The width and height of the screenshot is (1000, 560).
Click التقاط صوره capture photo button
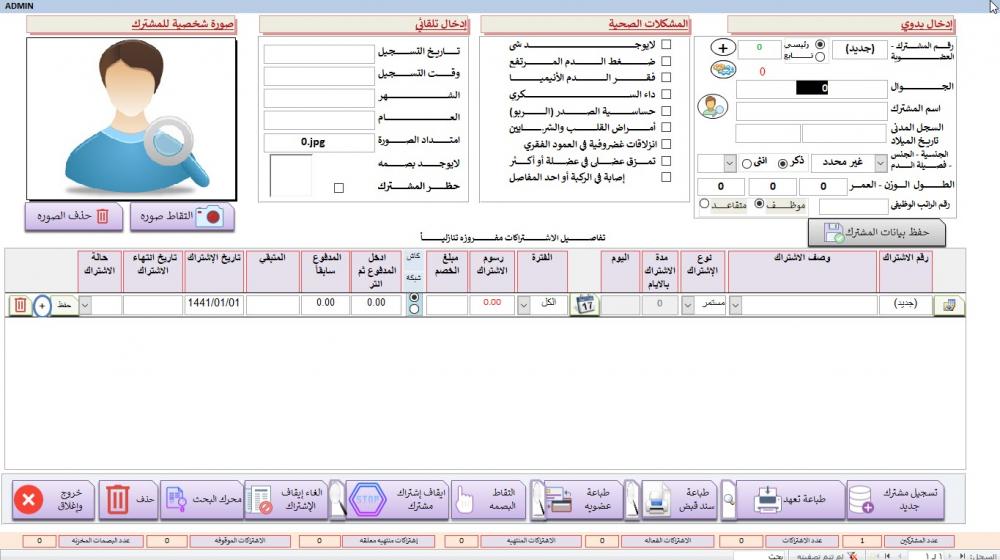(182, 217)
